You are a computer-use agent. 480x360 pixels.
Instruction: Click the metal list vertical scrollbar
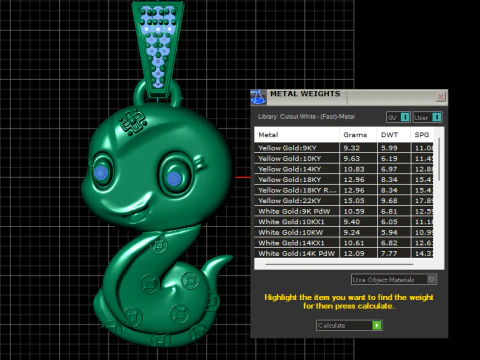(x=439, y=159)
